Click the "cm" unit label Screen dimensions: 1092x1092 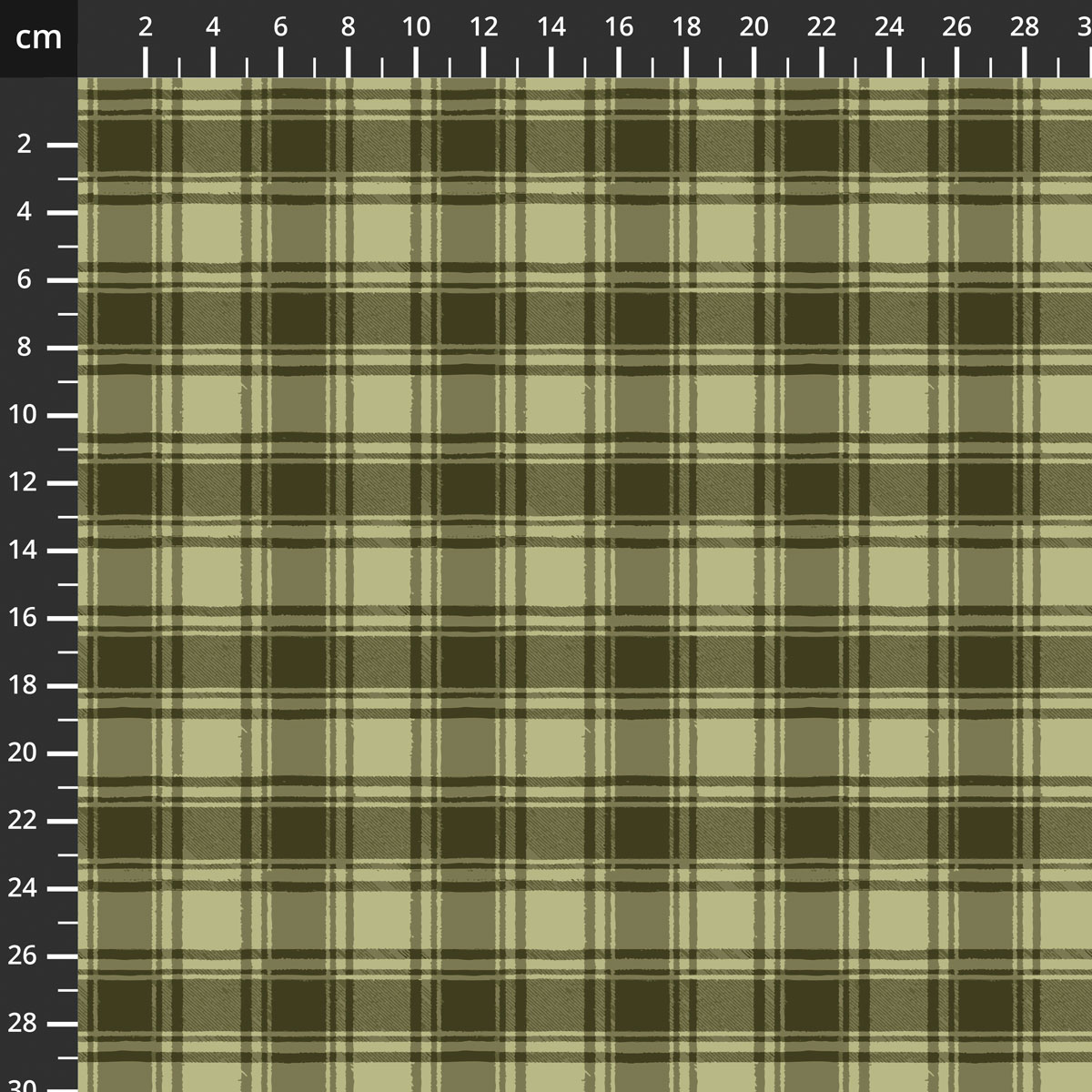[x=38, y=37]
